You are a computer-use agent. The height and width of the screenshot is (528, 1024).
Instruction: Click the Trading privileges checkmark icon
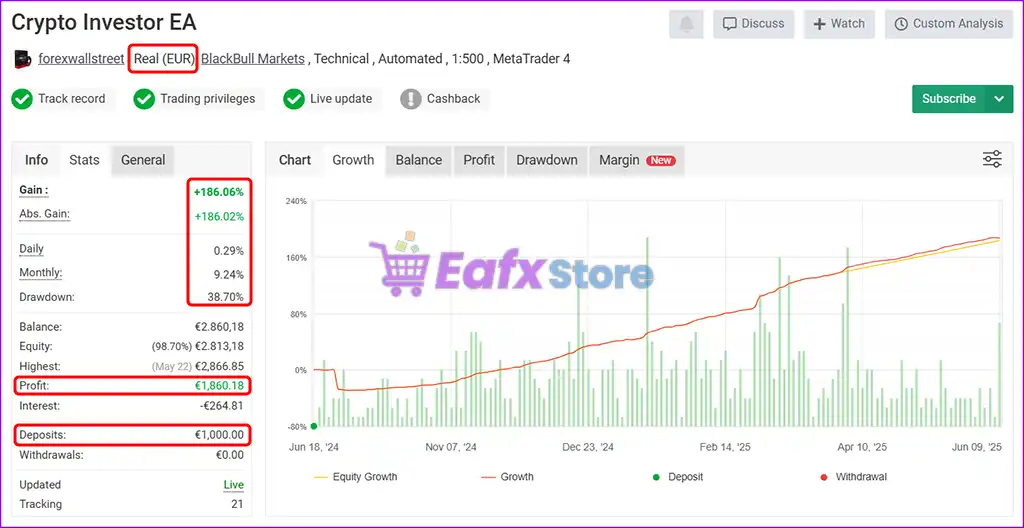pos(144,99)
